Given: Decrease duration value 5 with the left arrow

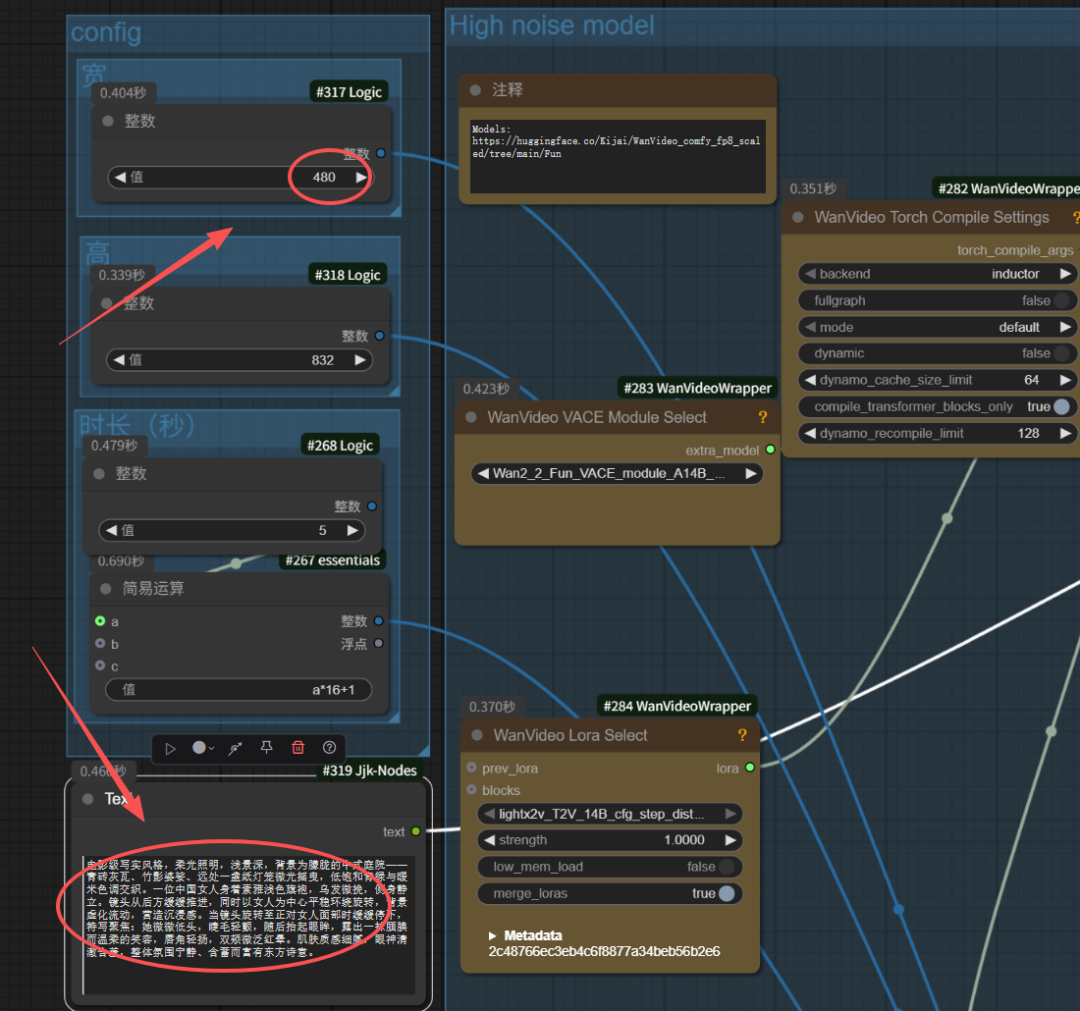Looking at the screenshot, I should coord(111,530).
